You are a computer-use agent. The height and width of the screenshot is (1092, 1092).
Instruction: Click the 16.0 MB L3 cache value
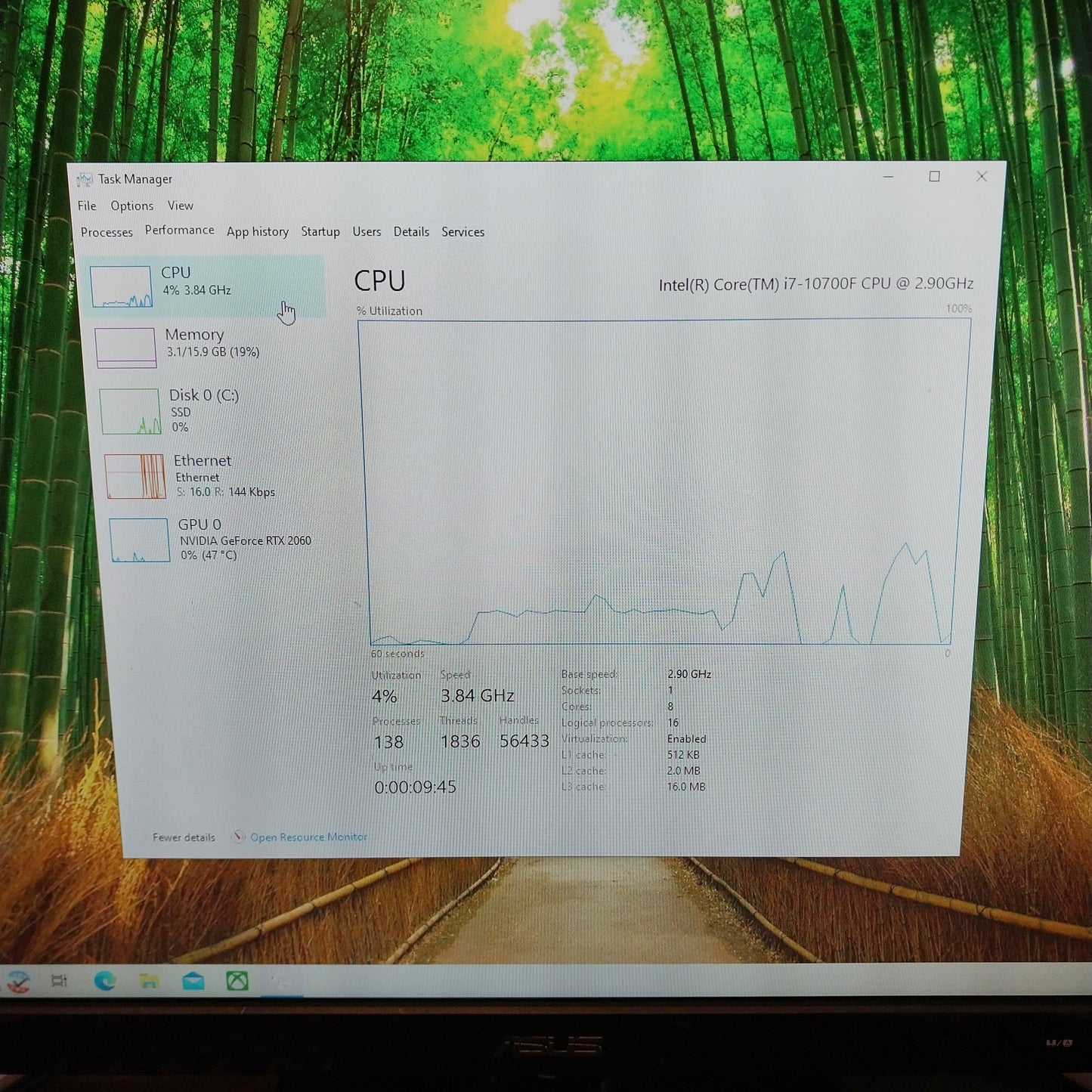tap(686, 787)
